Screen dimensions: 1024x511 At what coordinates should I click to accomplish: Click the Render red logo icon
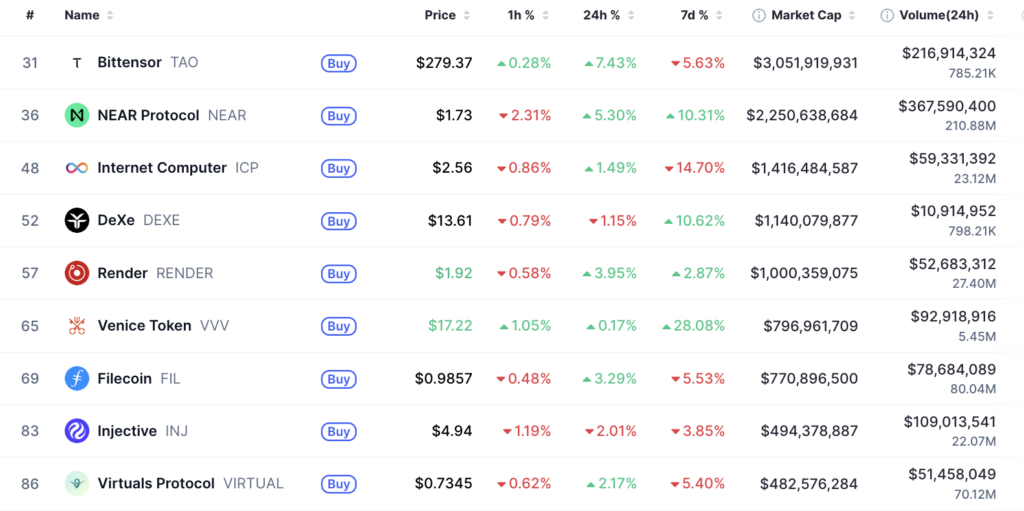pos(77,273)
